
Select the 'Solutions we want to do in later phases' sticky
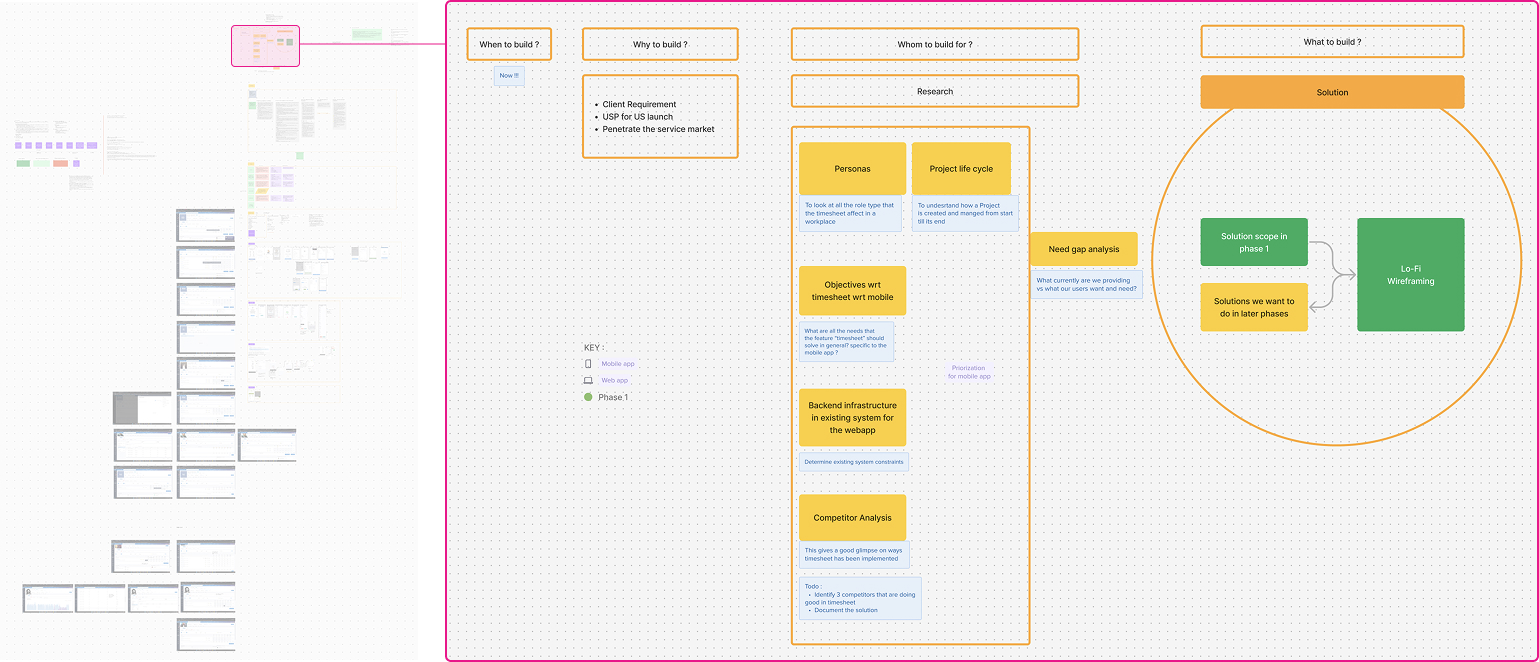(x=1253, y=307)
